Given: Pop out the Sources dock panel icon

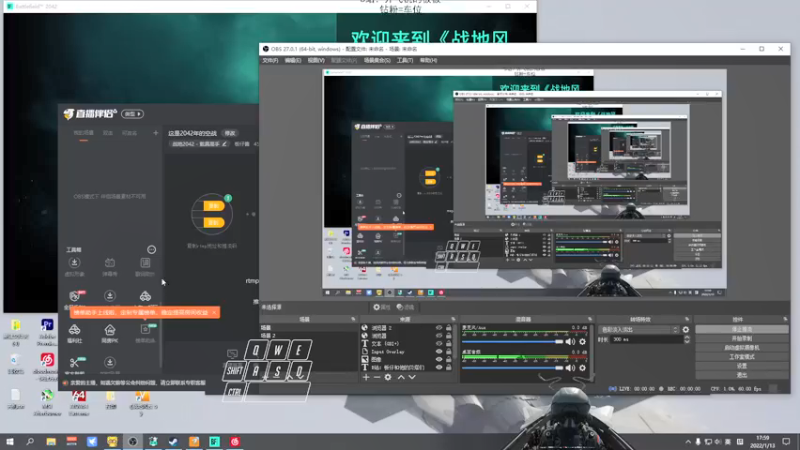Looking at the screenshot, I should coord(453,319).
